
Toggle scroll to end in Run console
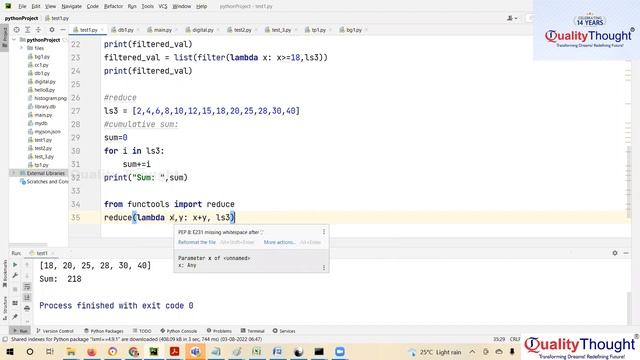[x=27, y=297]
